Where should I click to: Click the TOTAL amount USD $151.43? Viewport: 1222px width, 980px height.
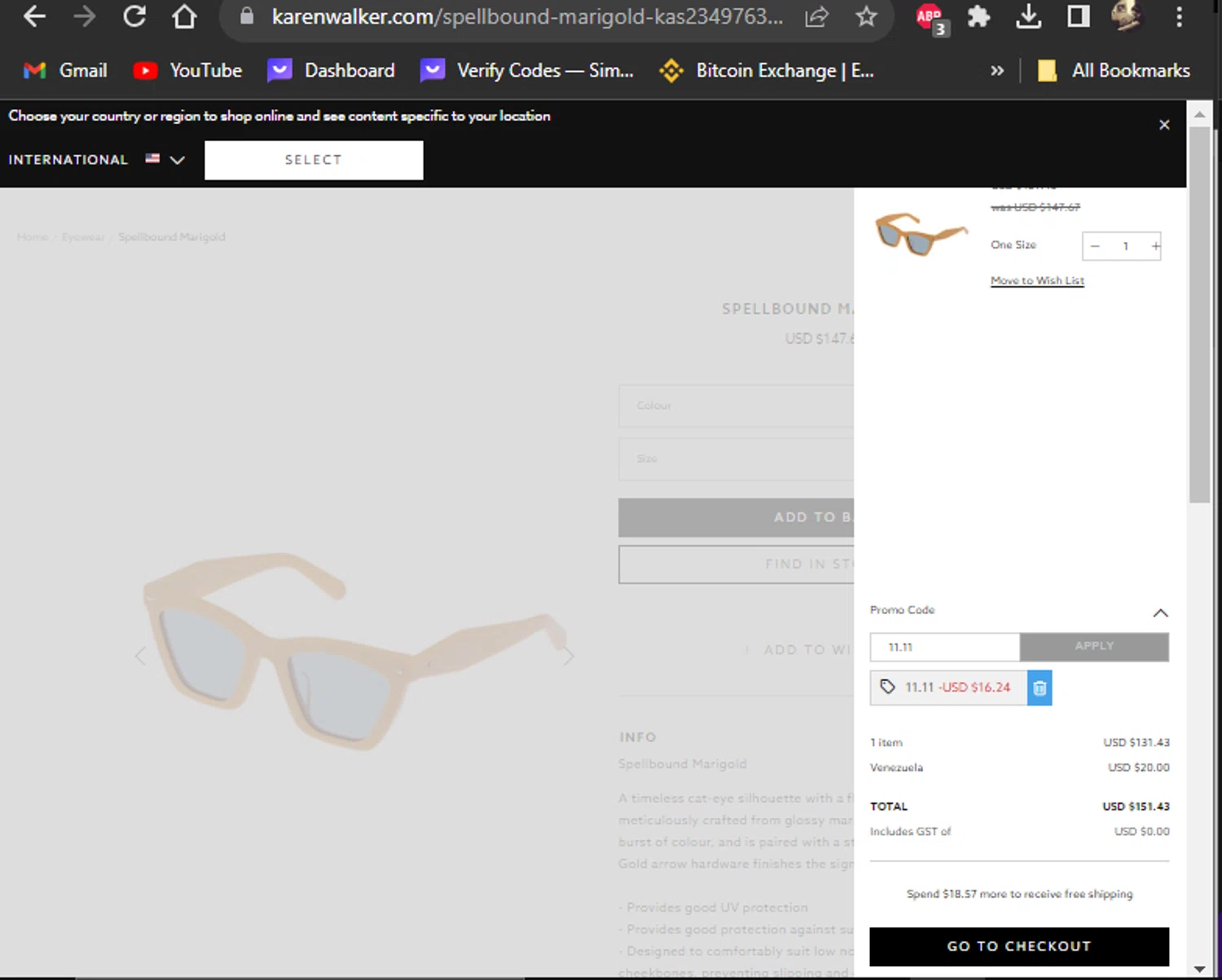pyautogui.click(x=1136, y=806)
